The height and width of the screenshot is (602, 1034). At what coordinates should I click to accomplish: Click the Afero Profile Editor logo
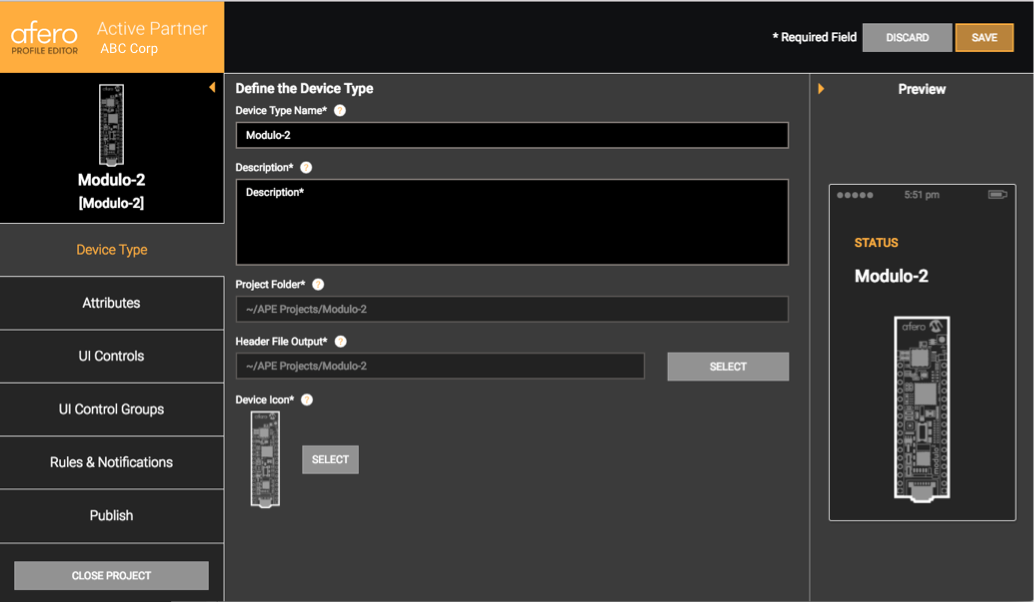pos(44,38)
